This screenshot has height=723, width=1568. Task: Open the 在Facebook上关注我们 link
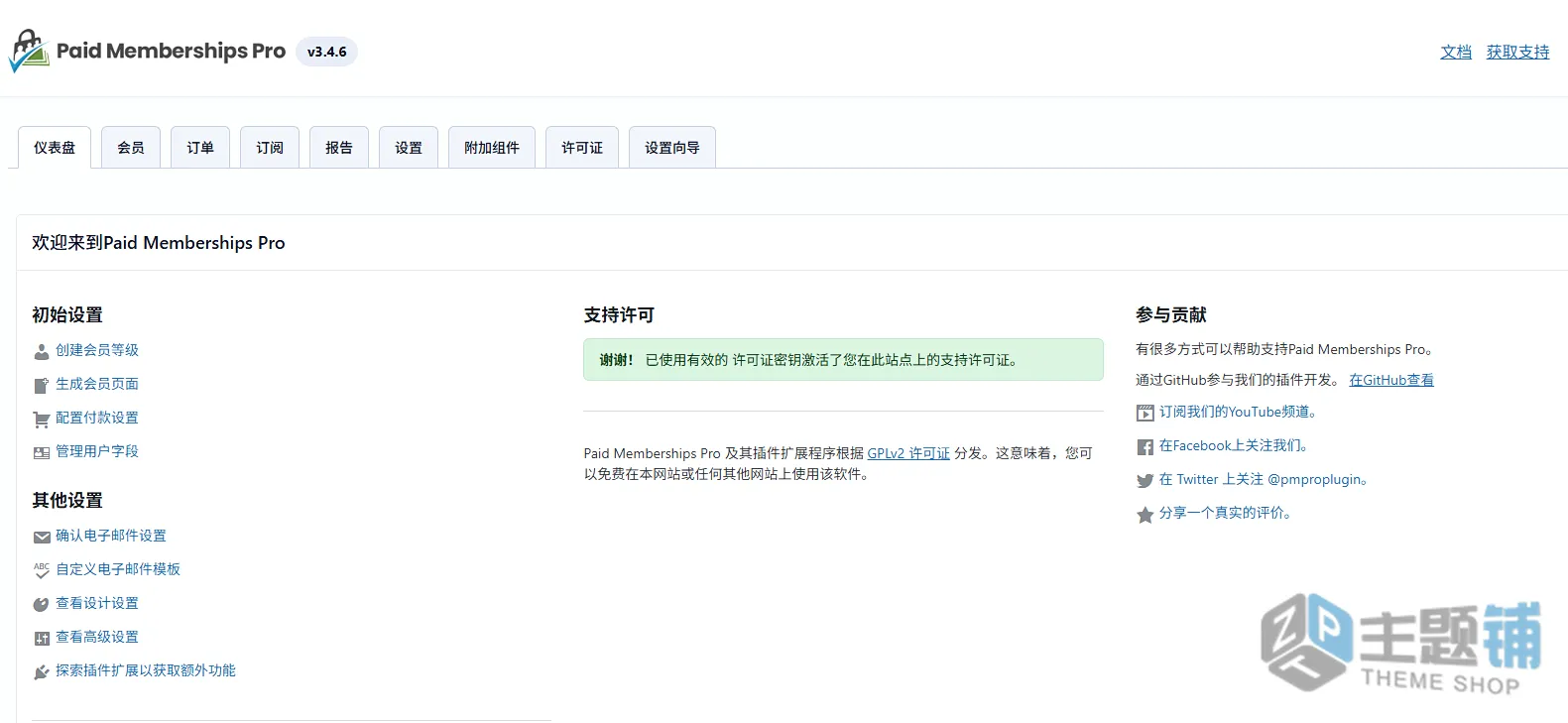pos(1234,445)
